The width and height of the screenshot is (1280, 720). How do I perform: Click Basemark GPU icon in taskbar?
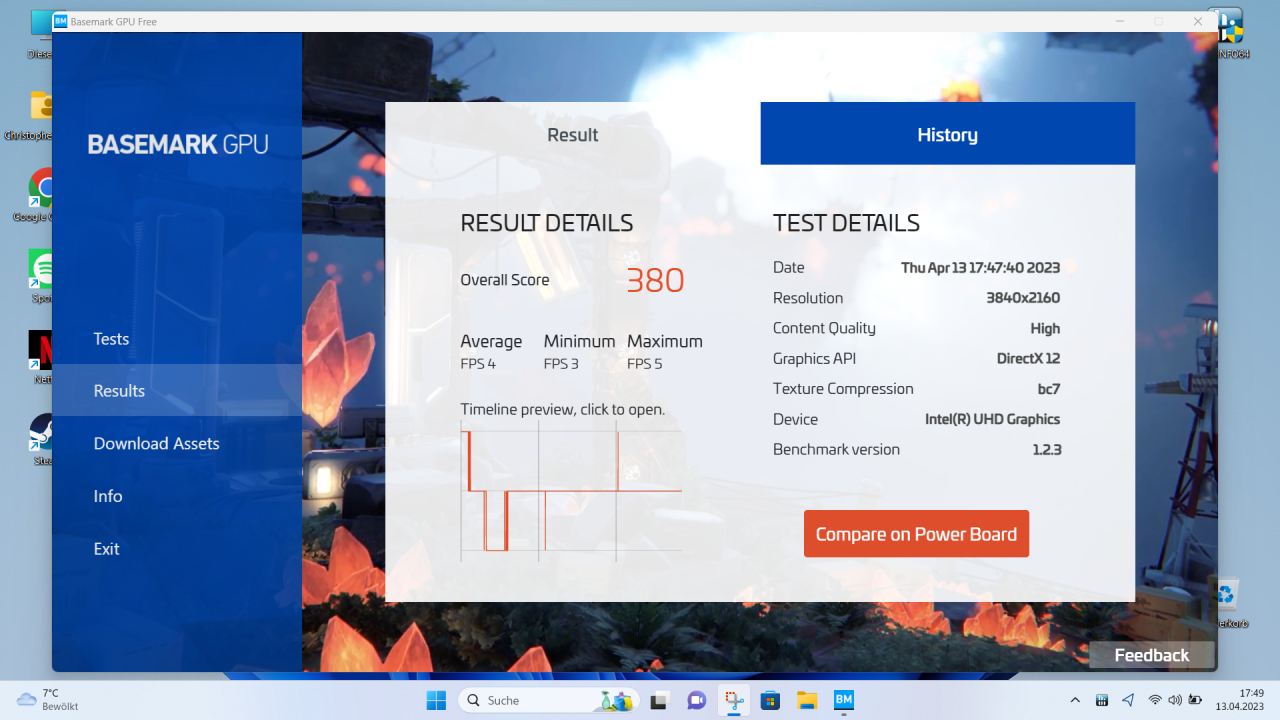[844, 700]
